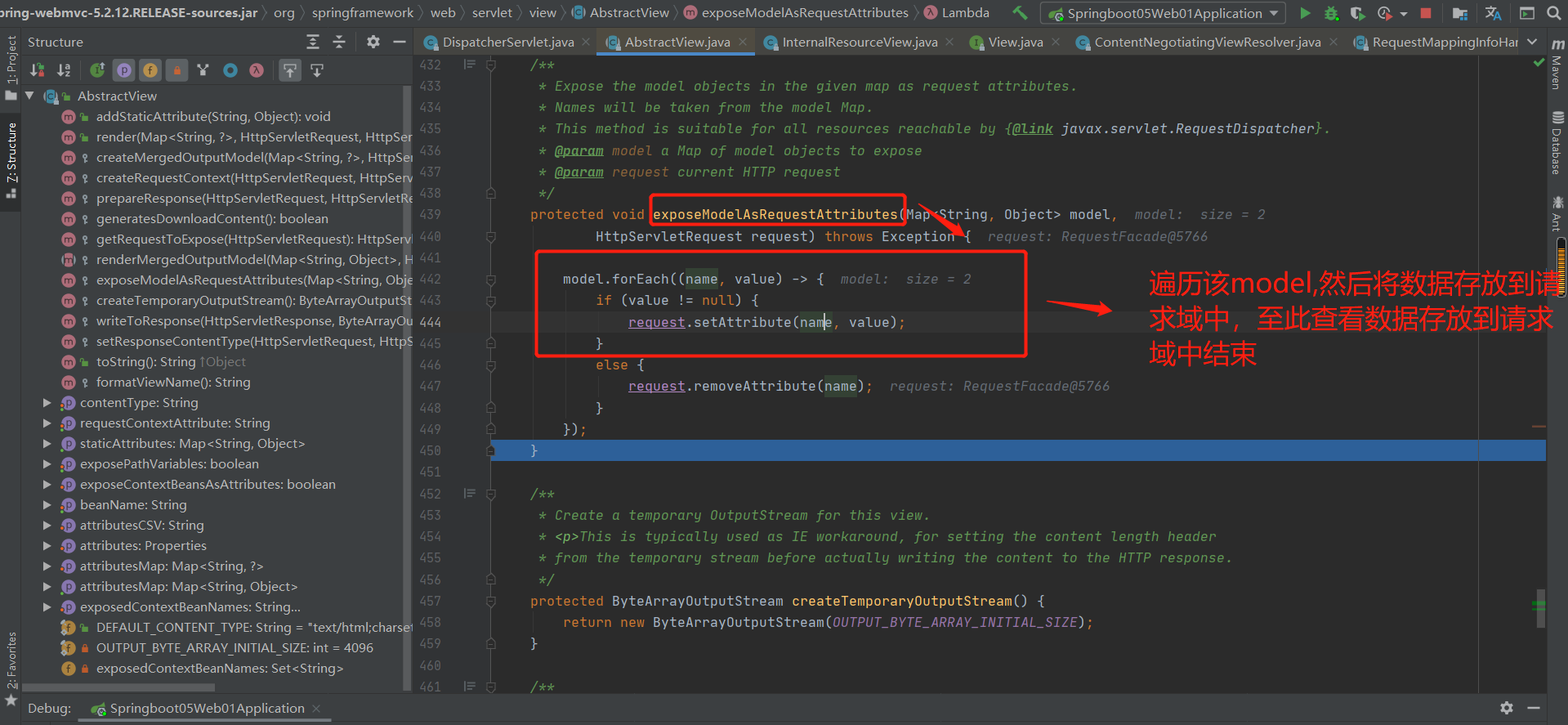The image size is (1568, 725).
Task: Switch to the InternalResourceView.java tab
Action: point(860,42)
